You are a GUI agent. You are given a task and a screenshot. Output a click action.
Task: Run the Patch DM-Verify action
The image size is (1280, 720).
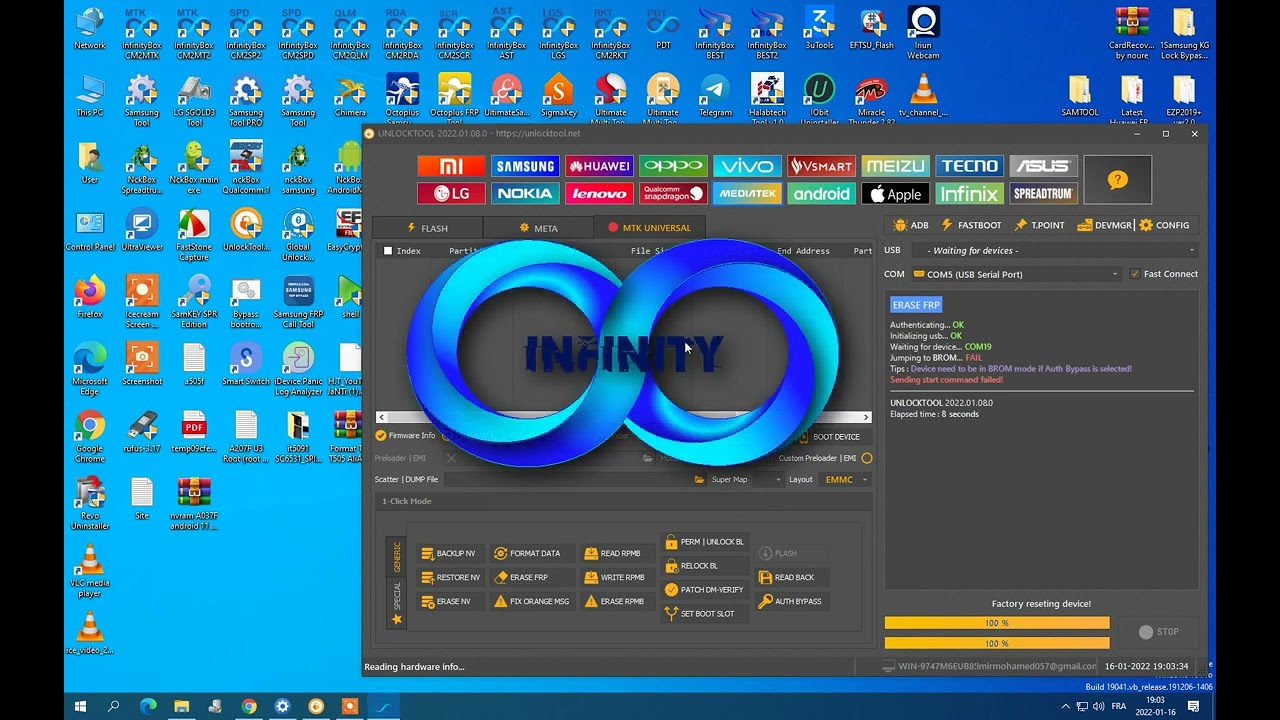[x=704, y=590]
